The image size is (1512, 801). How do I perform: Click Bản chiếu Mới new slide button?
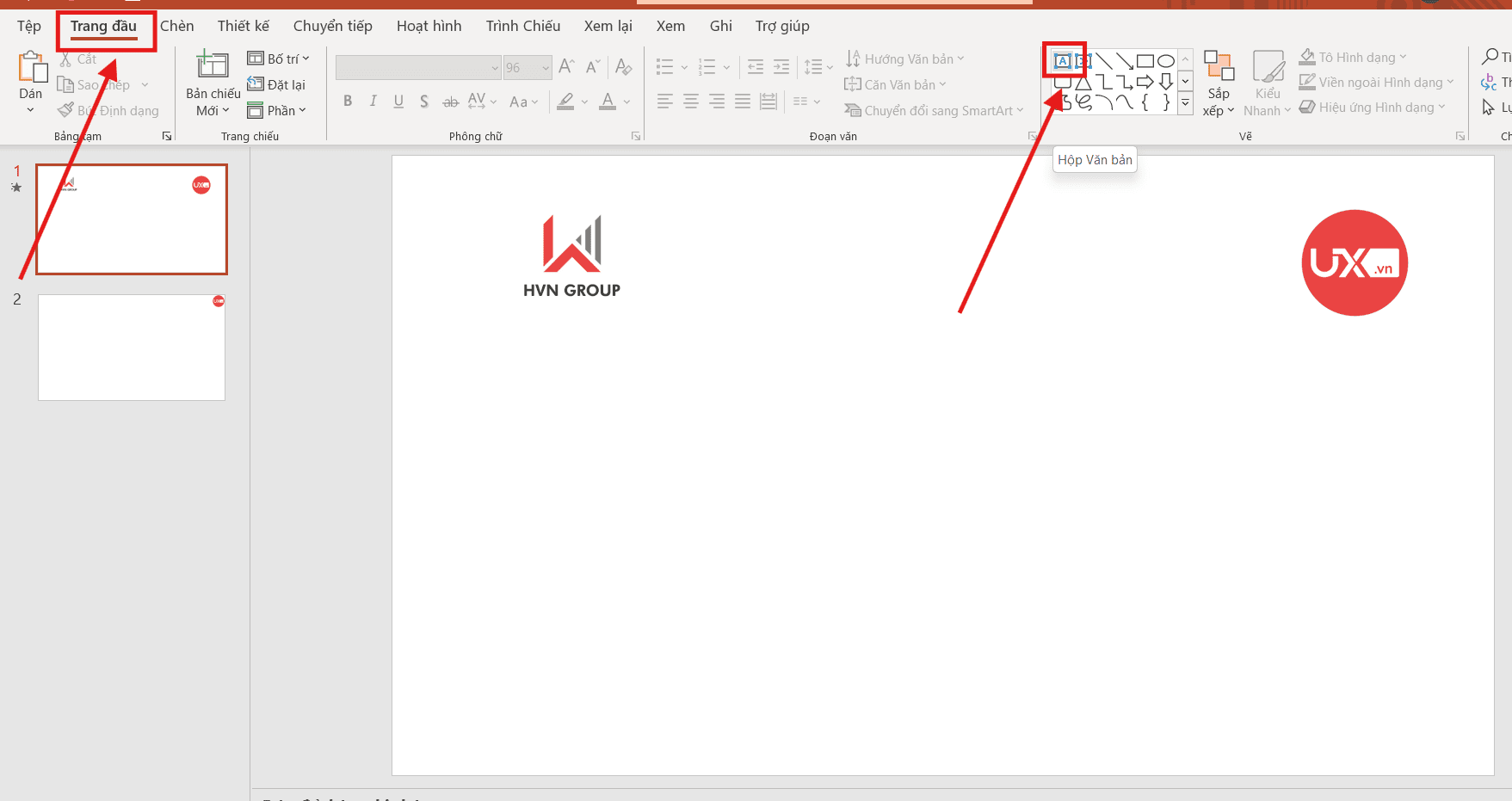tap(213, 67)
